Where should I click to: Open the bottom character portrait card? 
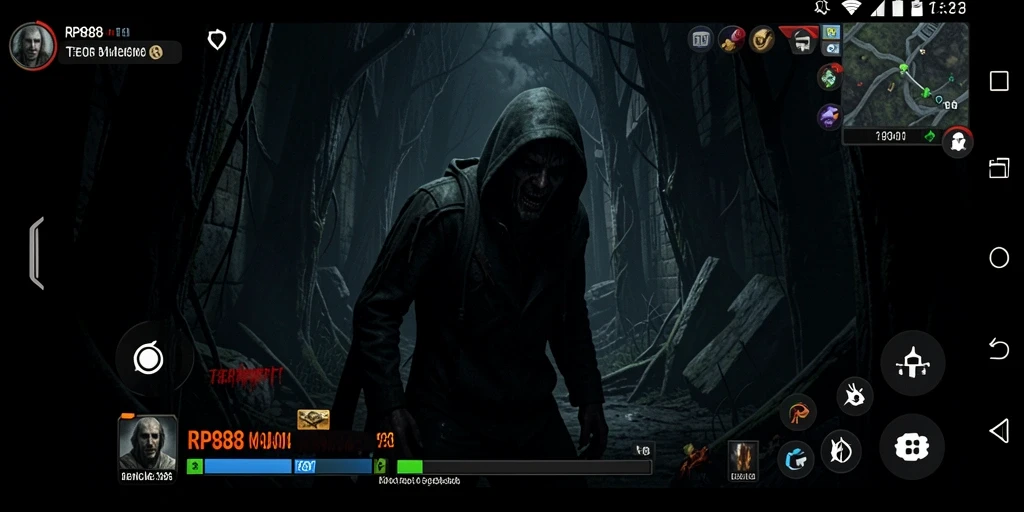[147, 449]
